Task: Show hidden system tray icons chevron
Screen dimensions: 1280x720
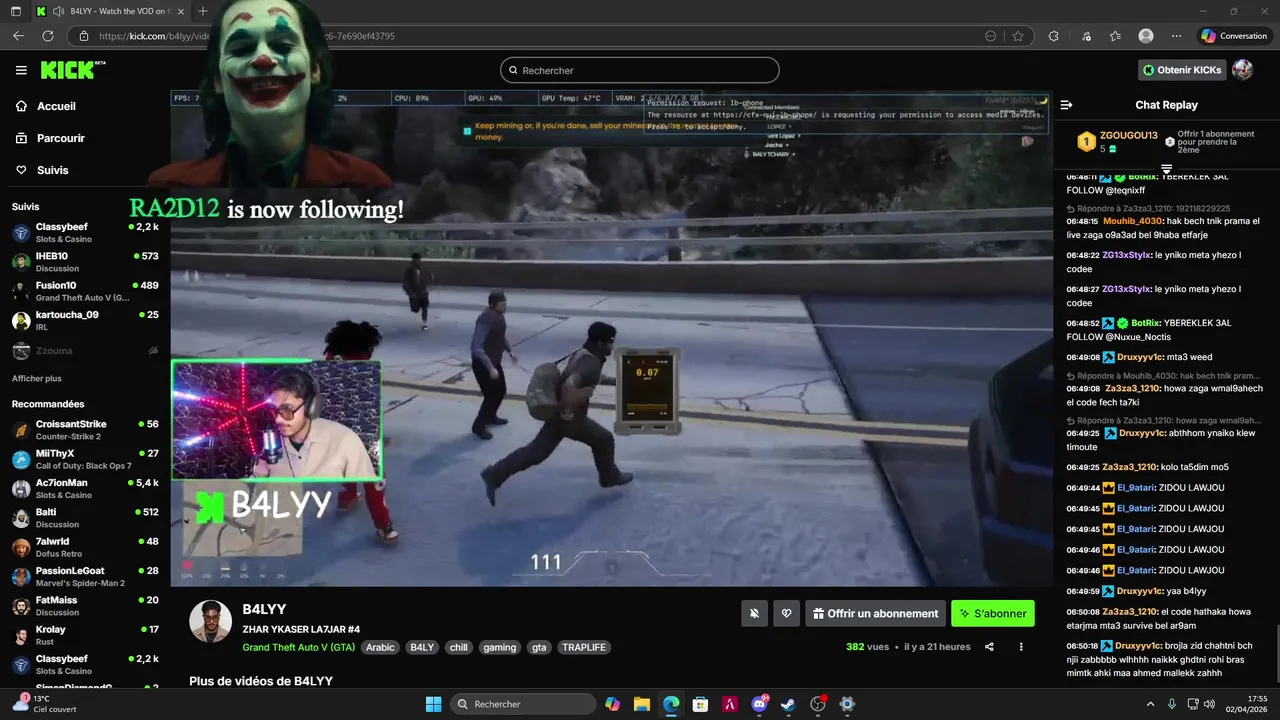Action: 1150,704
